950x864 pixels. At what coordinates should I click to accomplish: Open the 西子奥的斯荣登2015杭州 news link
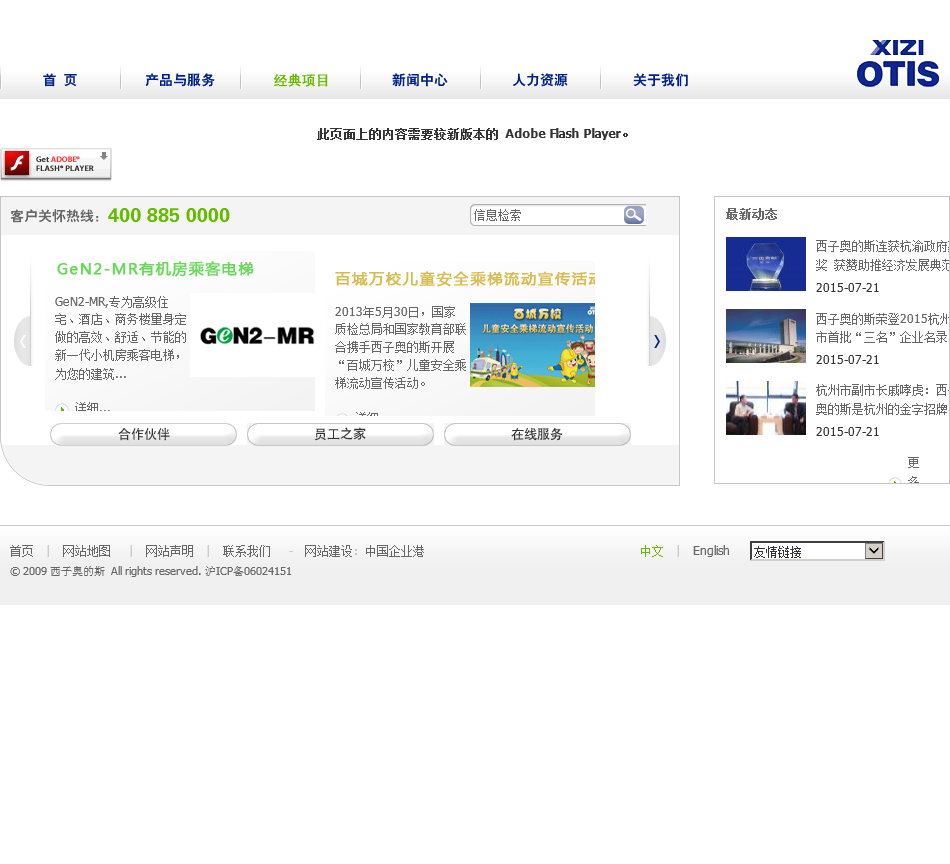882,328
